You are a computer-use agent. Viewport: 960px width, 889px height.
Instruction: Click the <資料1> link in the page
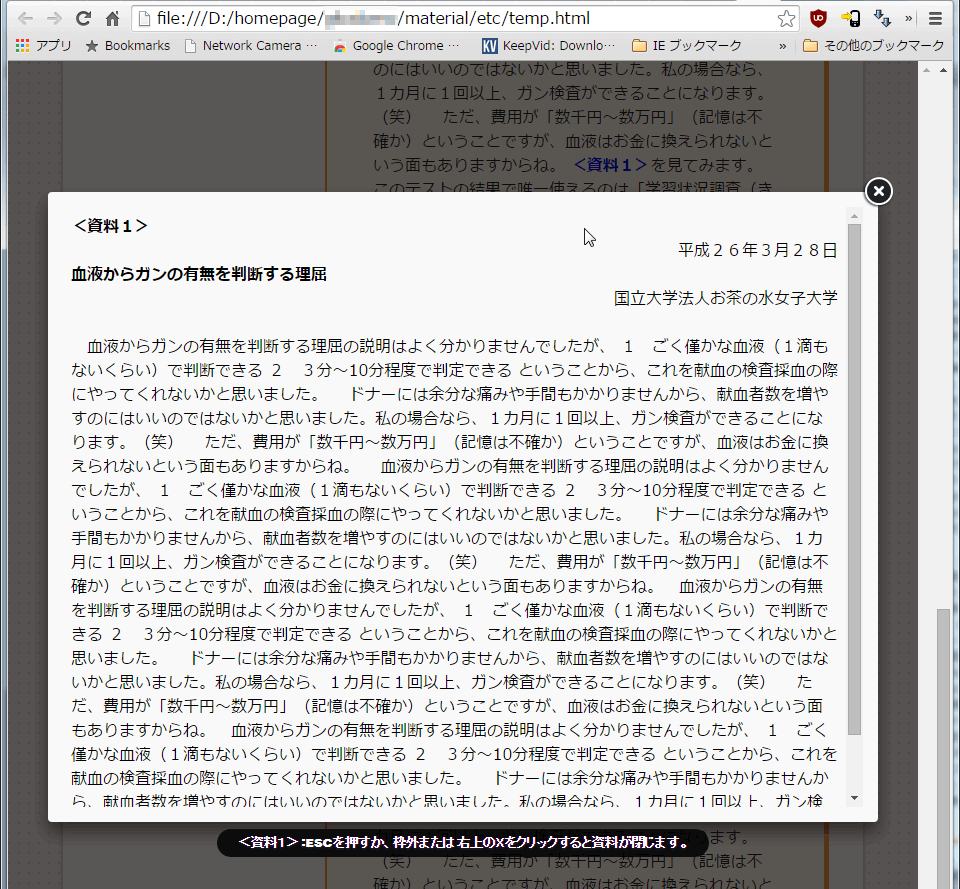click(x=610, y=165)
